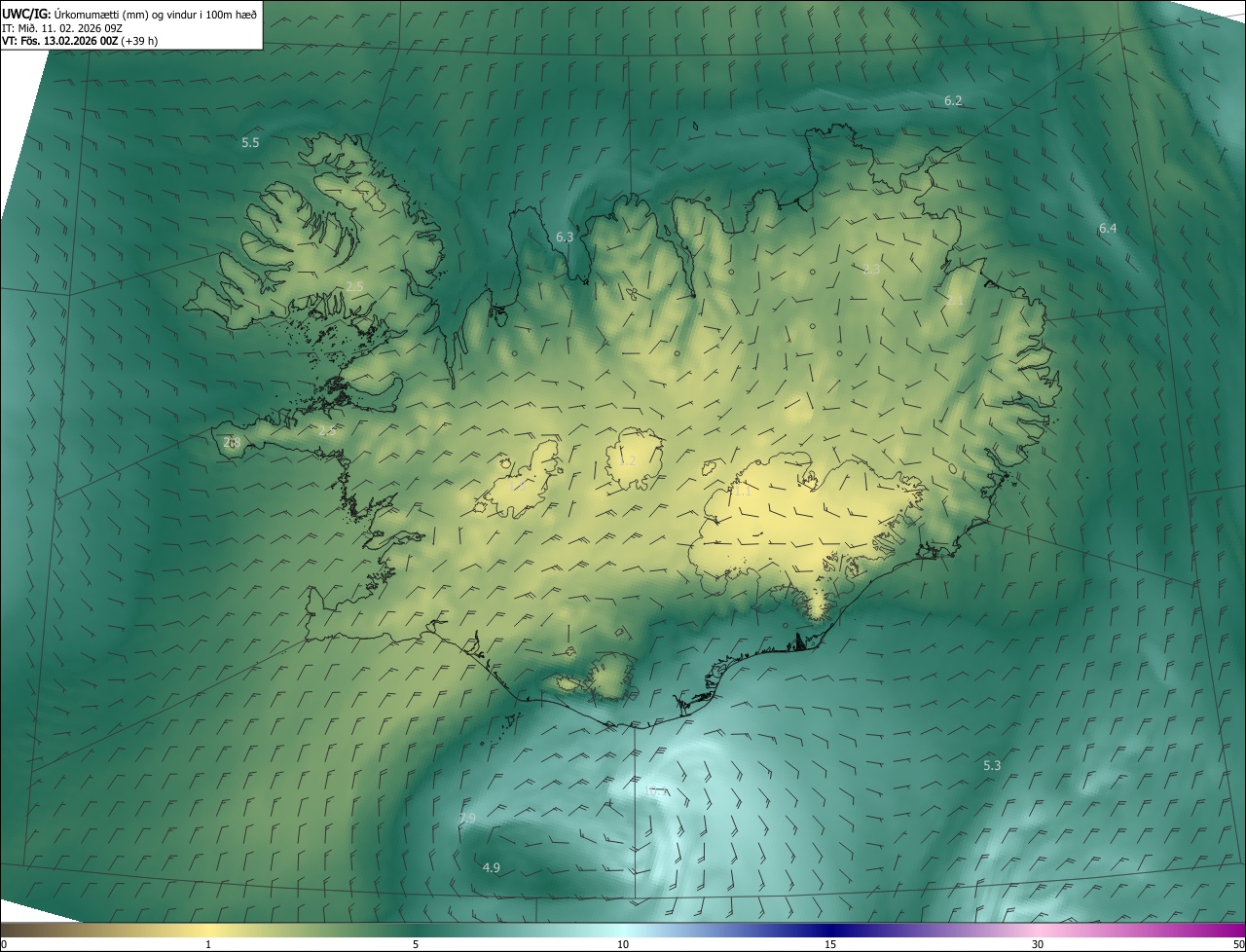Click the initial time line 'IT: Mið. 11. 02. 2026 09Z'
The width and height of the screenshot is (1246, 952).
tap(61, 27)
